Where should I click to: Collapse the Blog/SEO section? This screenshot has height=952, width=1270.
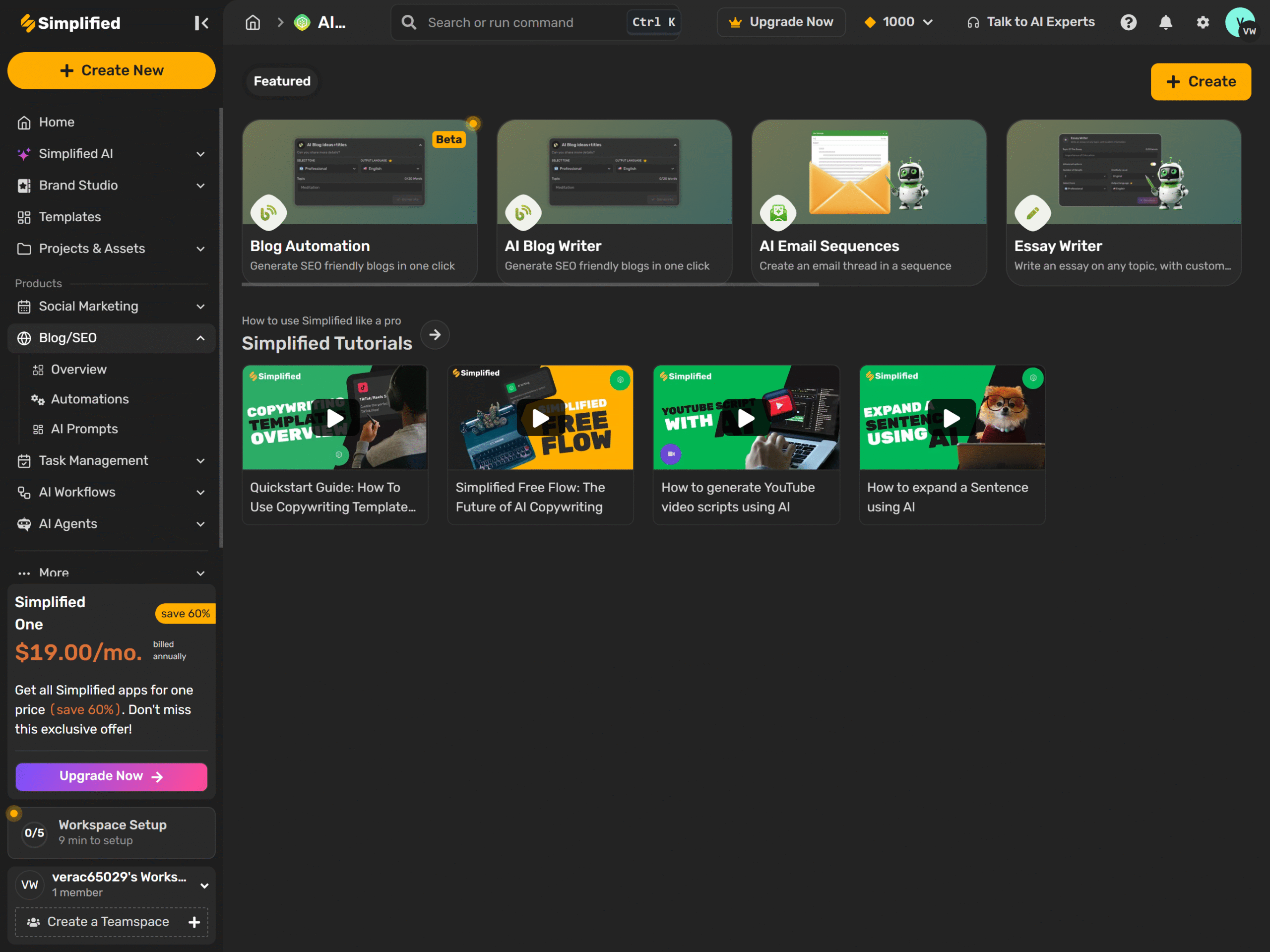200,338
